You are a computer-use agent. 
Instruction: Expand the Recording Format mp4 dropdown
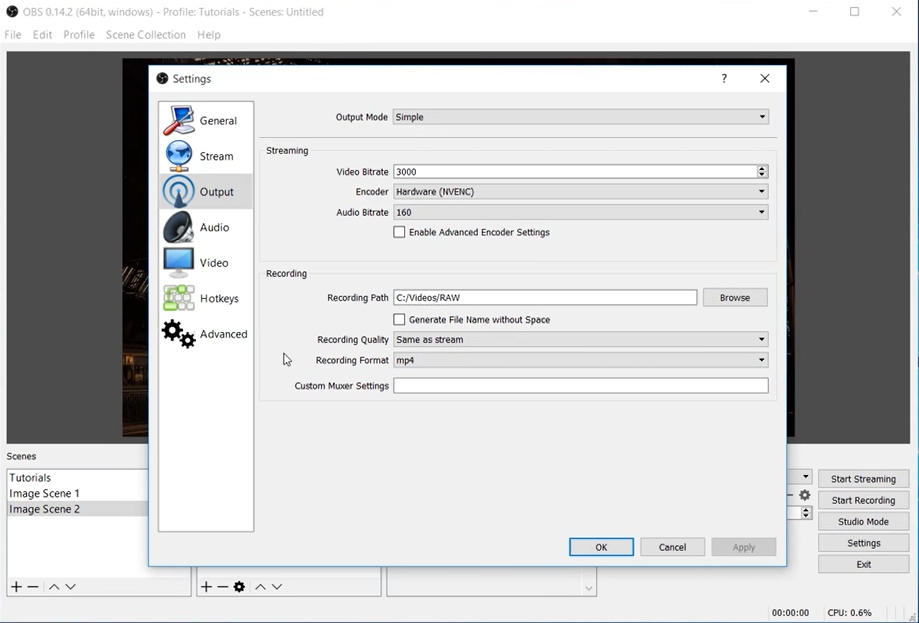pyautogui.click(x=580, y=360)
